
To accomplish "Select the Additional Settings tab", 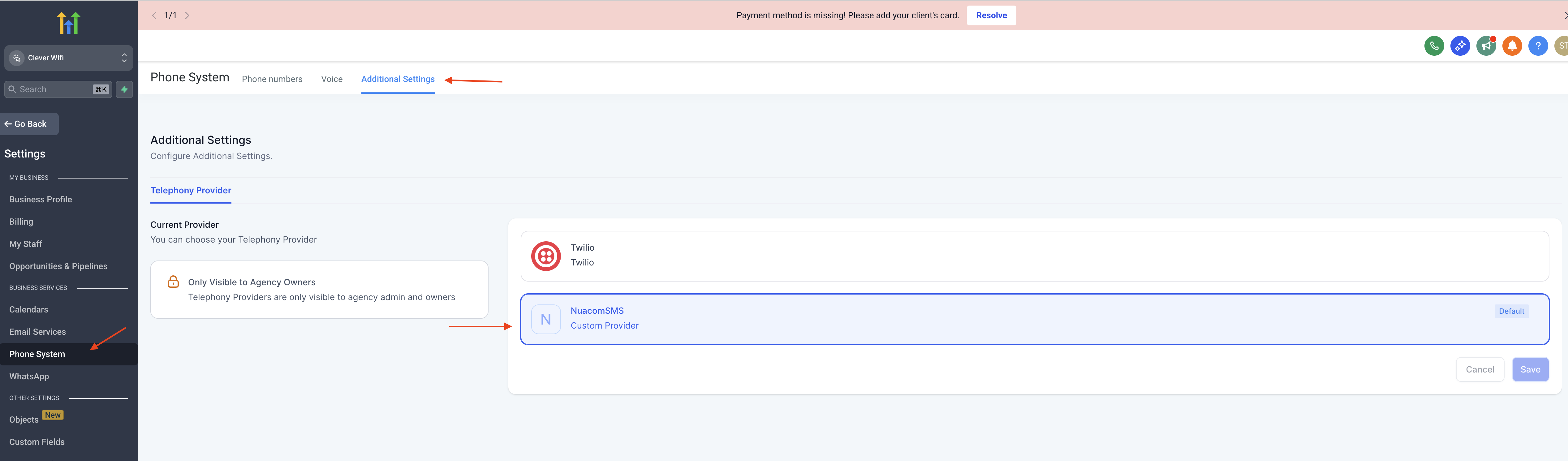I will point(398,79).
